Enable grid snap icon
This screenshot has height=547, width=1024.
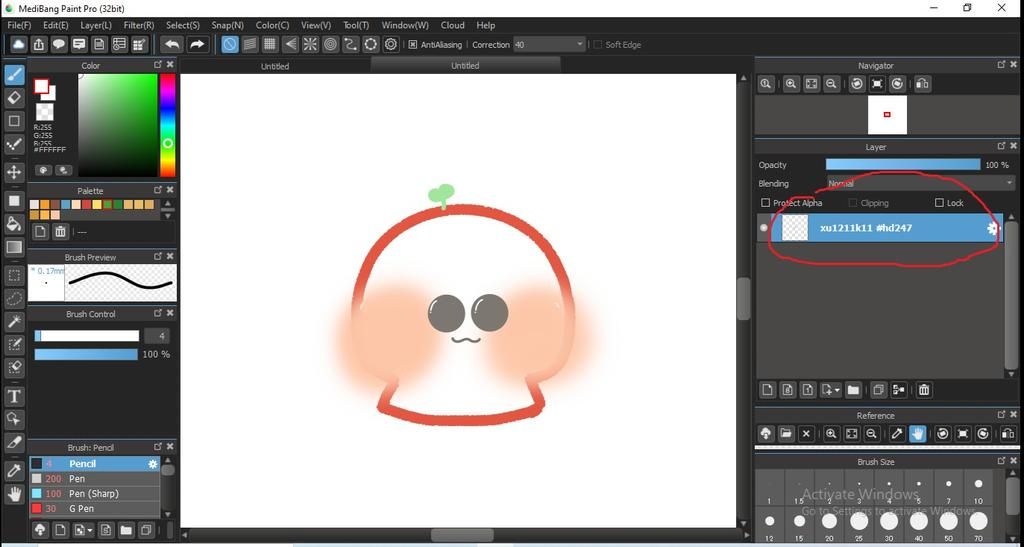coord(270,44)
